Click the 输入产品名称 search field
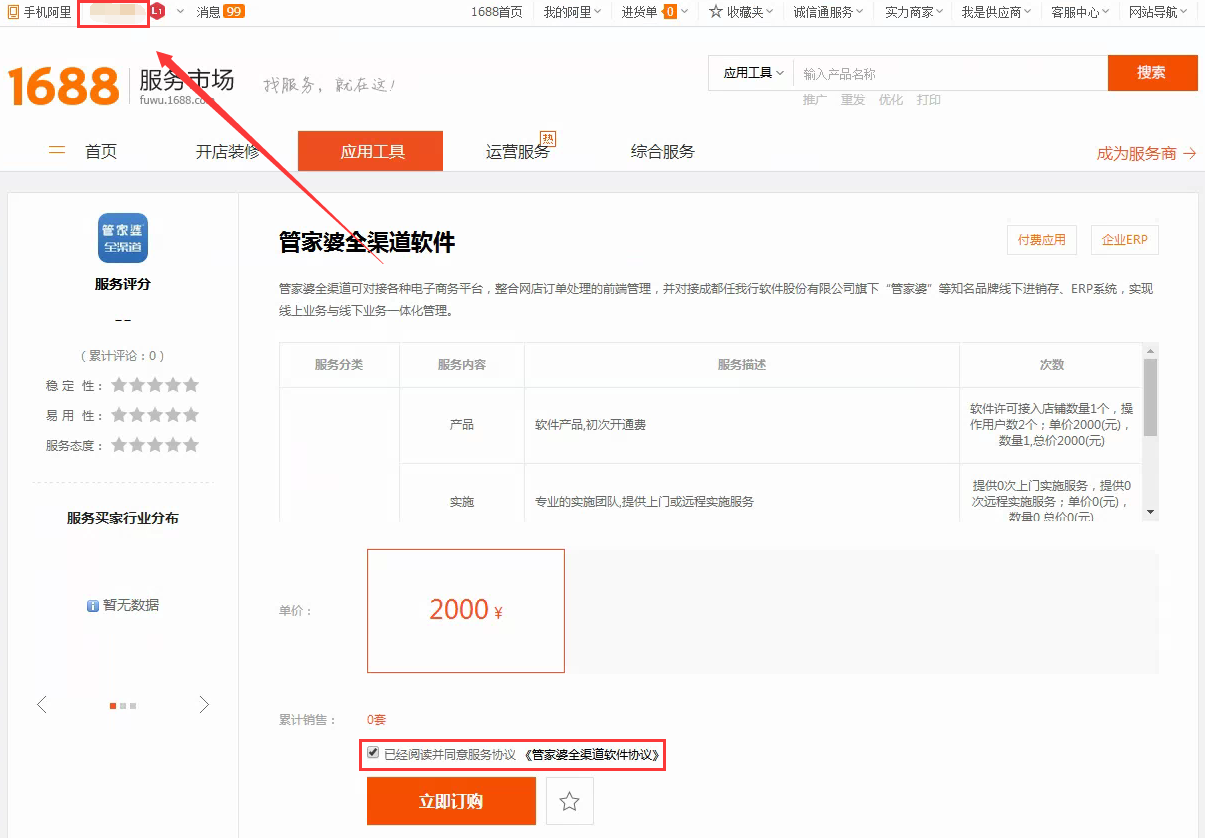Viewport: 1205px width, 838px height. [x=950, y=73]
